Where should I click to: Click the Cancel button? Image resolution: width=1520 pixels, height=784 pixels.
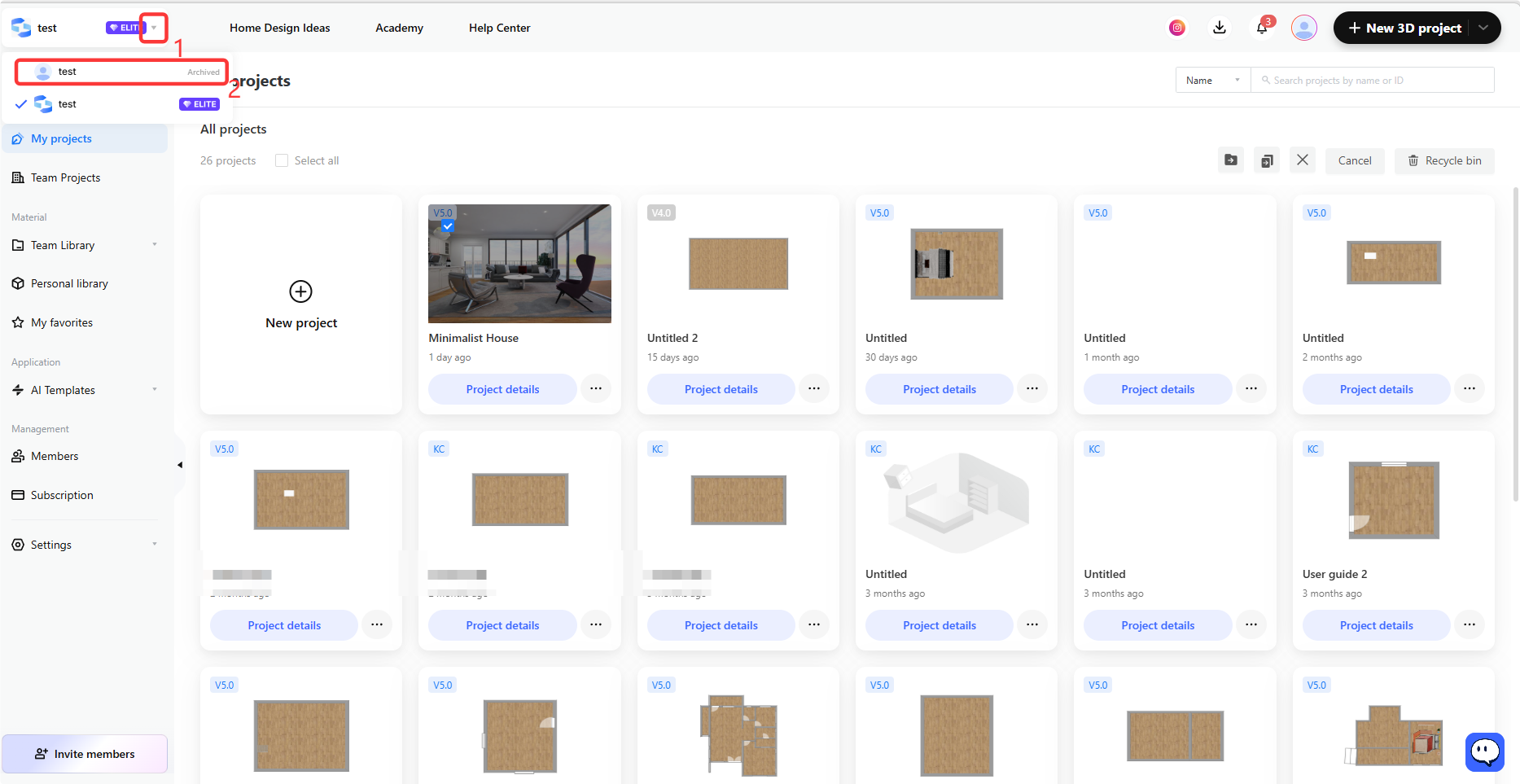1355,160
